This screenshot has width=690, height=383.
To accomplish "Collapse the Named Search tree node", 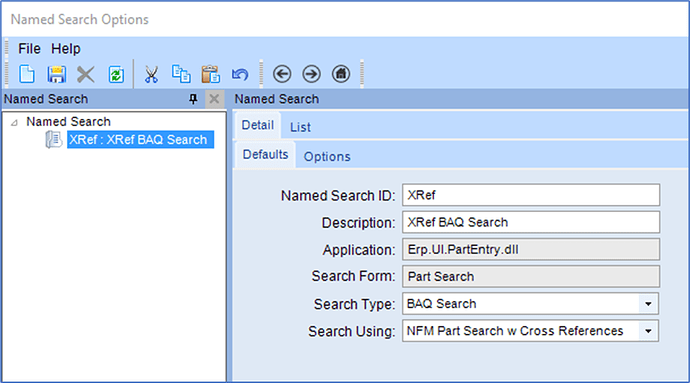I will (15, 122).
